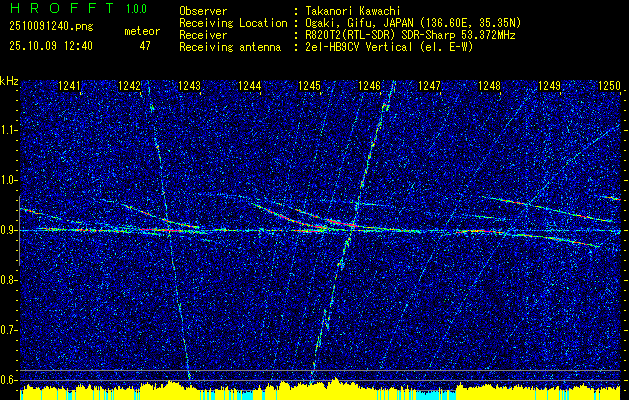Screen dimensions: 629x400
Task: Click the 1250 time marker
Action: tap(608, 87)
